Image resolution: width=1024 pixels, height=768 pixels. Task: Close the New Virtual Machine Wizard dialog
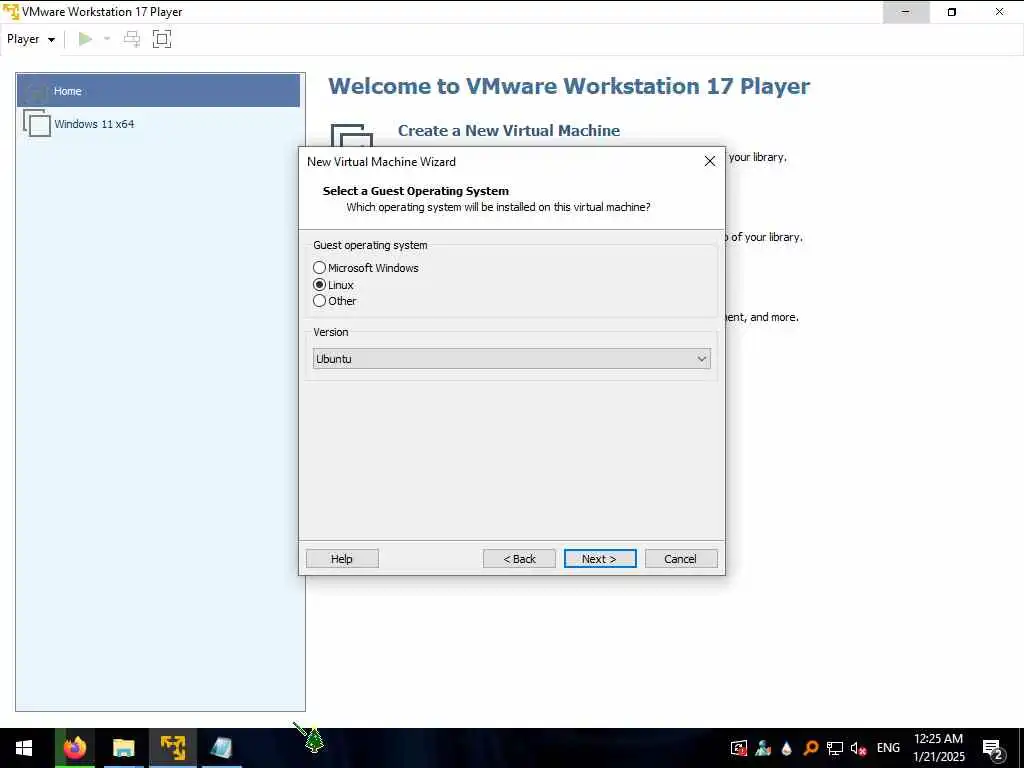click(710, 161)
